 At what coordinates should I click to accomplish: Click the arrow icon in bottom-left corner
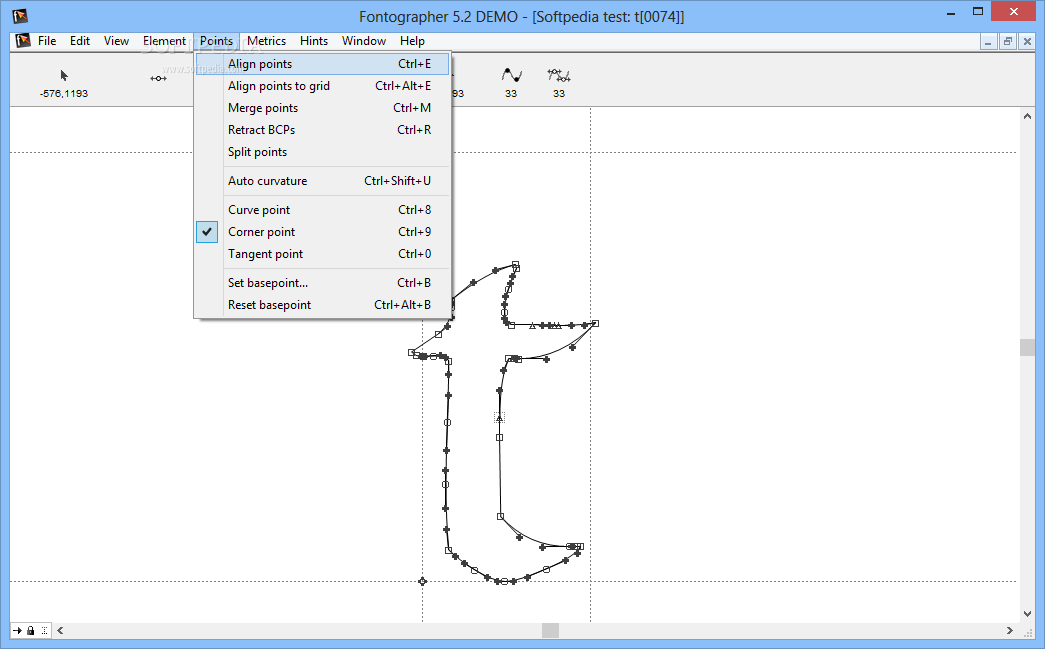pyautogui.click(x=17, y=630)
